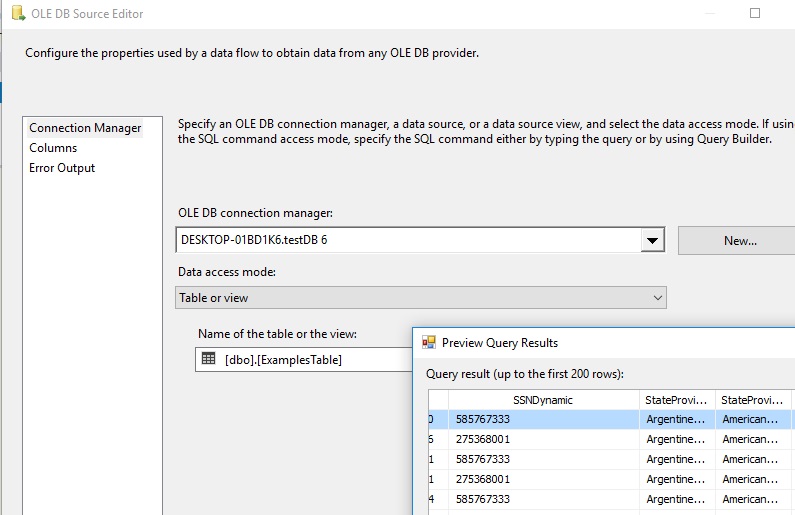Viewport: 795px width, 515px height.
Task: Maximize the OLE DB Source Editor window
Action: 754,13
